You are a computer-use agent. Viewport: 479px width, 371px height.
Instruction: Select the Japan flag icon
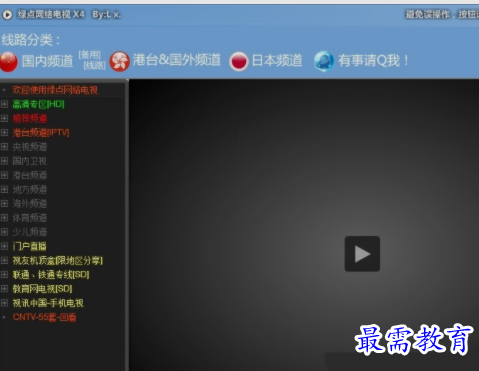(239, 61)
